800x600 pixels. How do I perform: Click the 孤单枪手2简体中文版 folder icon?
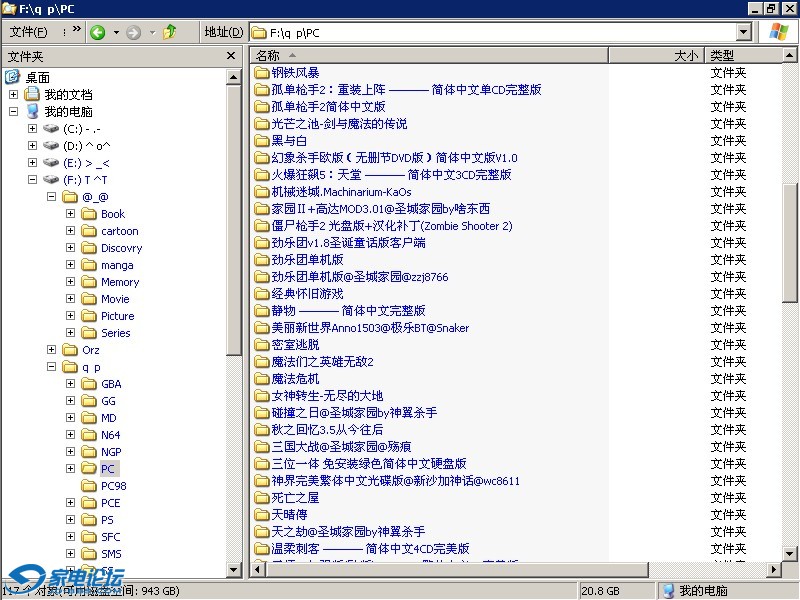[x=262, y=107]
